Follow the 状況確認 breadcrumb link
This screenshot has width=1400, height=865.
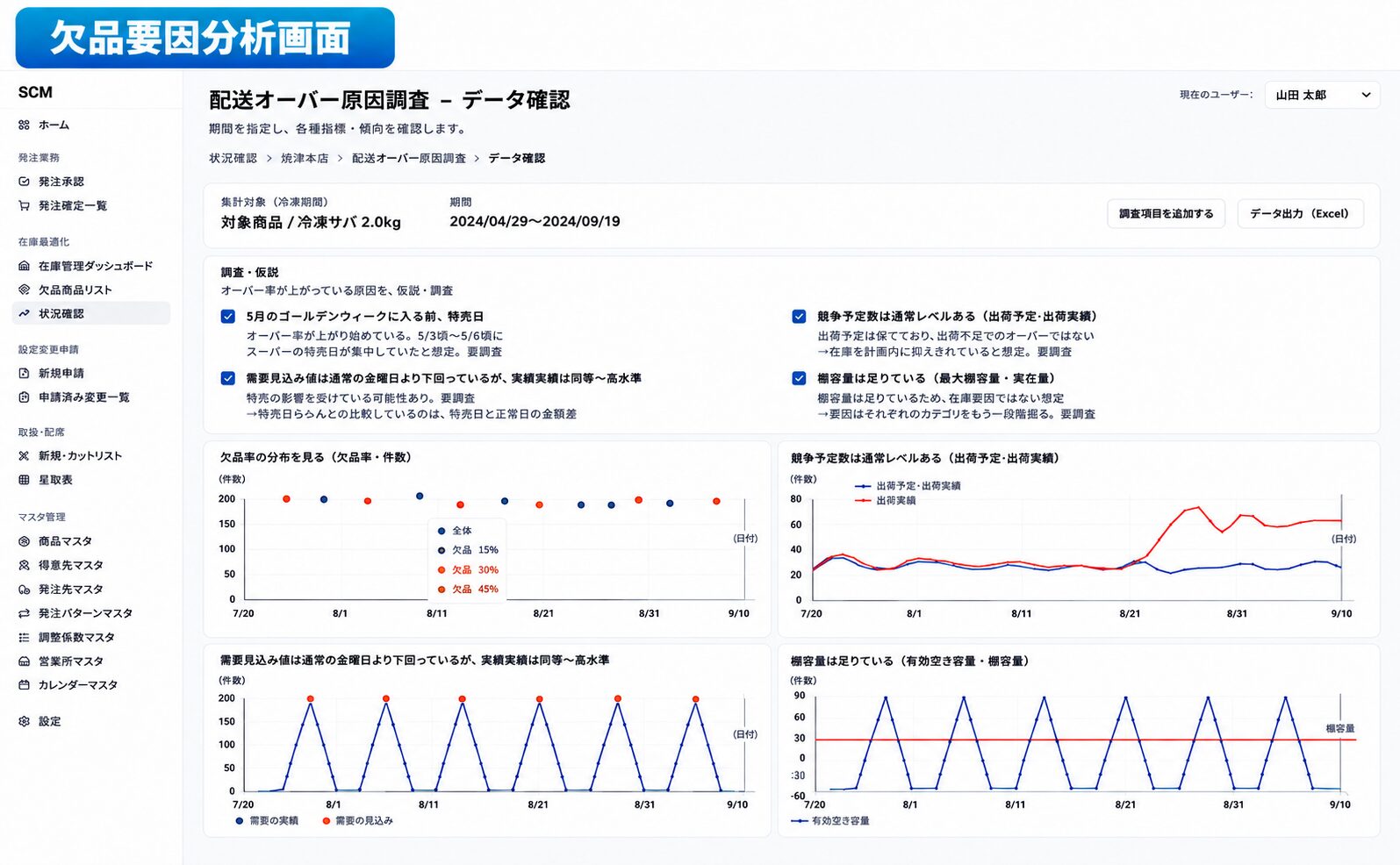coord(233,158)
